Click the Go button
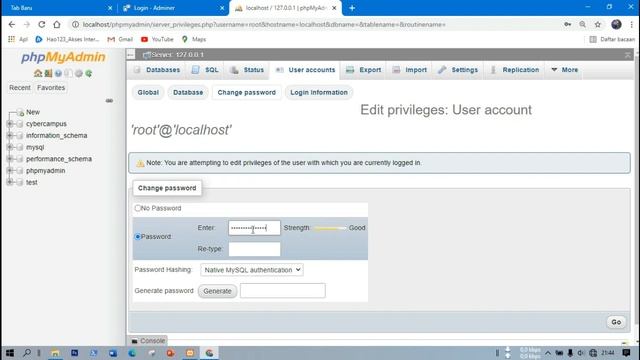The height and width of the screenshot is (360, 640). [x=616, y=322]
